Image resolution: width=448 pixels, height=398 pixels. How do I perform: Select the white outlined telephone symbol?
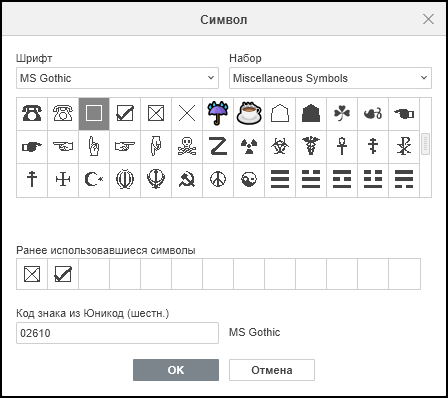(x=63, y=114)
